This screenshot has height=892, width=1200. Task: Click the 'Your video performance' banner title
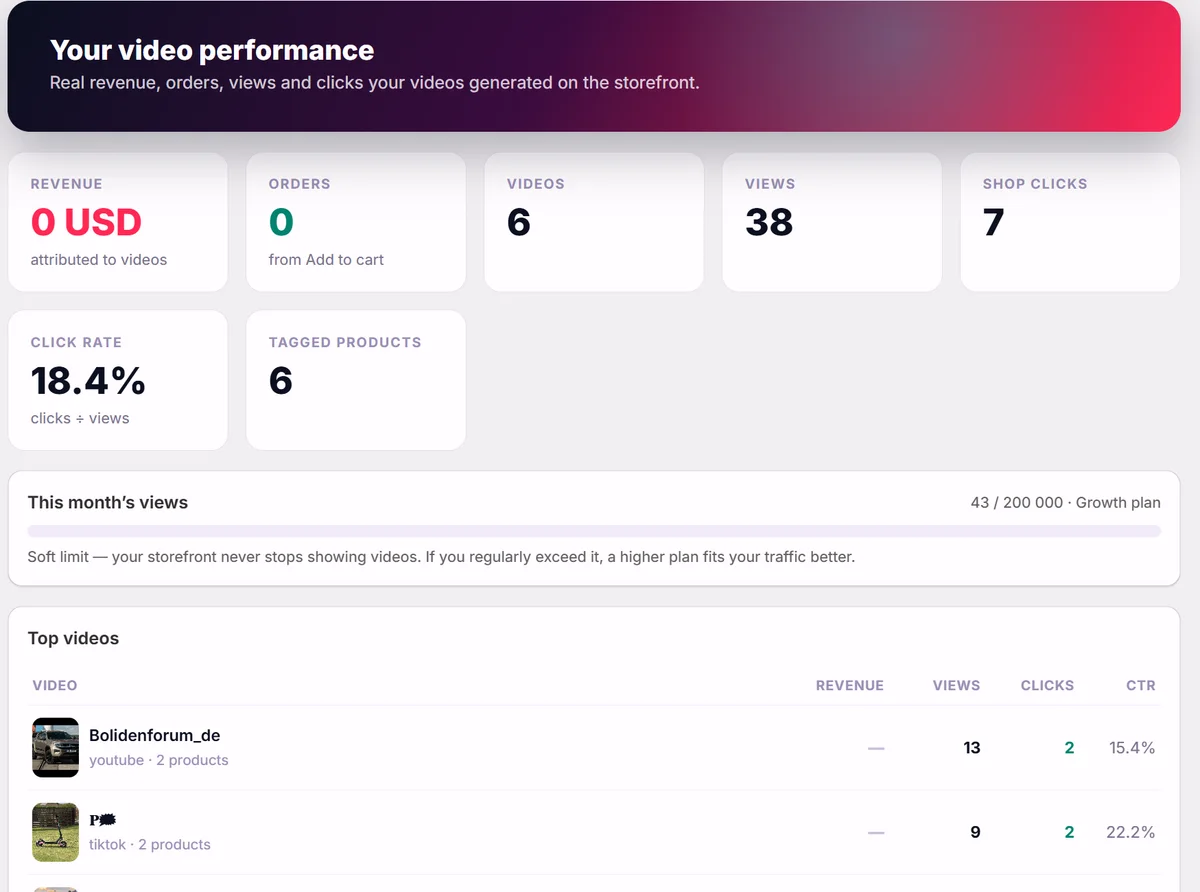(212, 50)
